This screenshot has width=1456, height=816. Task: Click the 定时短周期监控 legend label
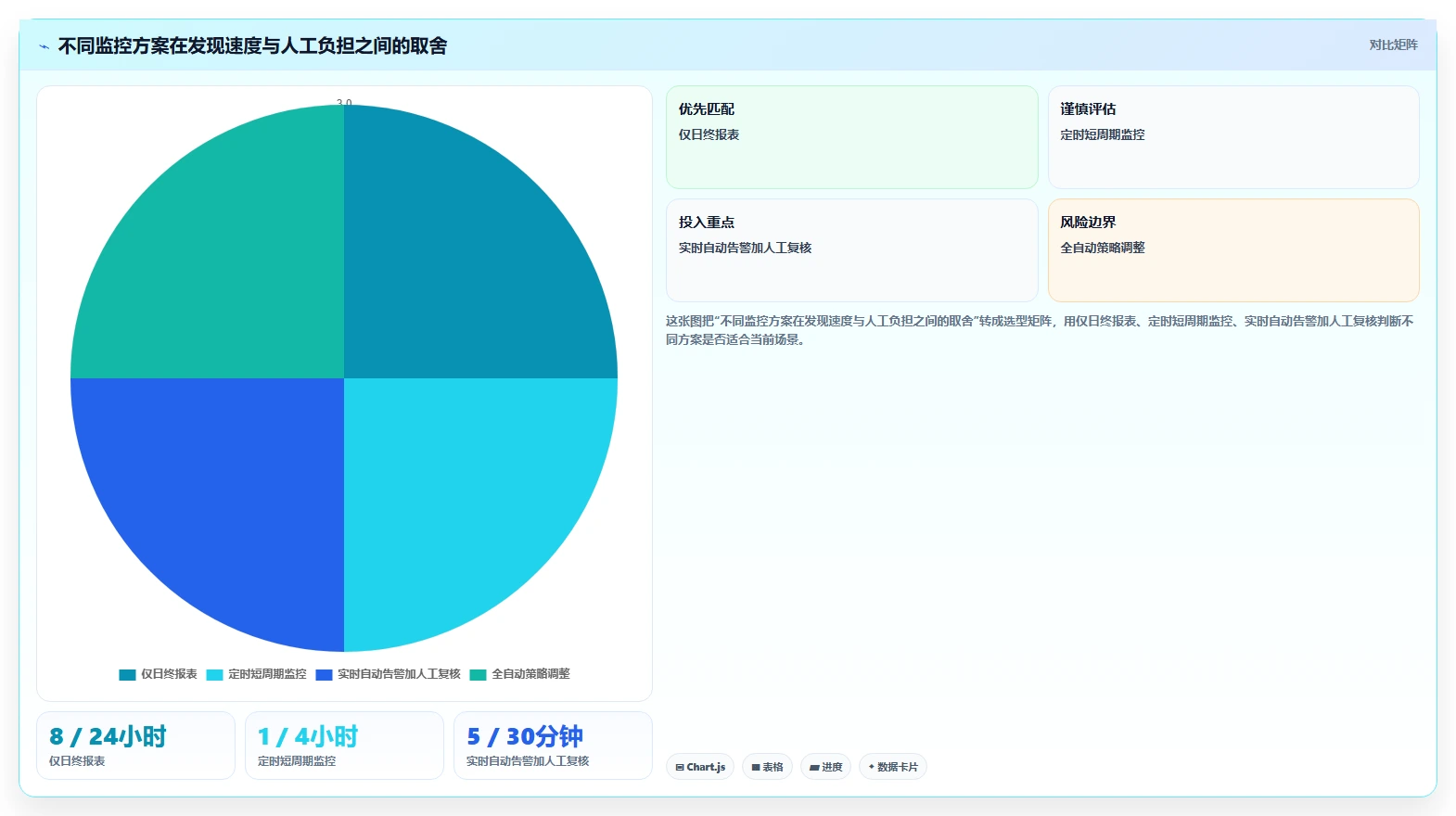pyautogui.click(x=267, y=674)
